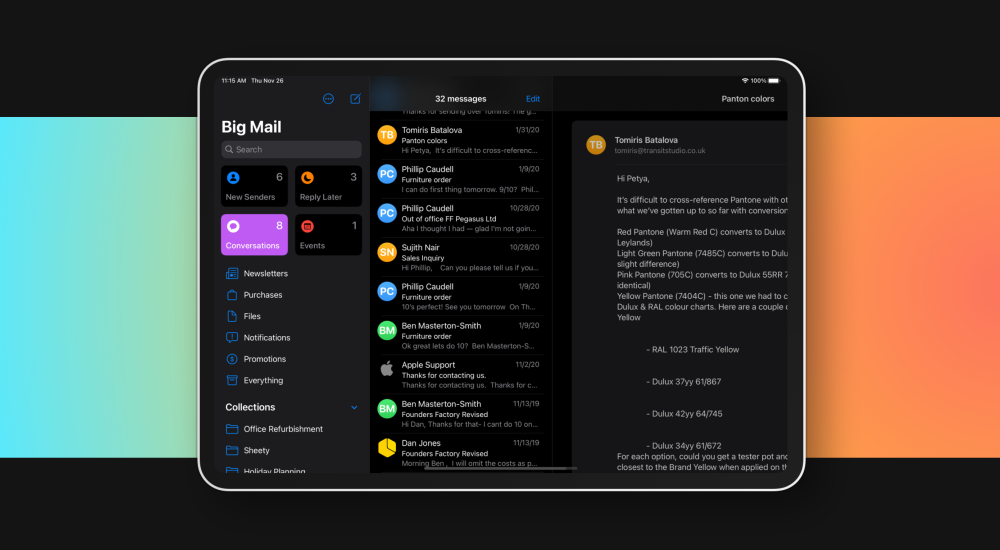Screen dimensions: 1000x550
Task: Open the Reply Later tile
Action: [328, 186]
